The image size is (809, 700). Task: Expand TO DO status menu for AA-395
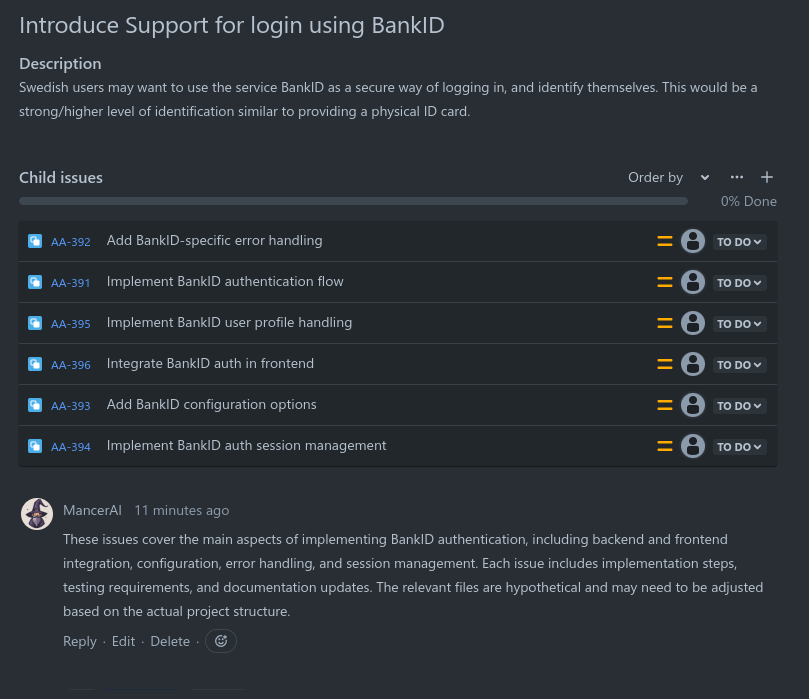coord(739,324)
